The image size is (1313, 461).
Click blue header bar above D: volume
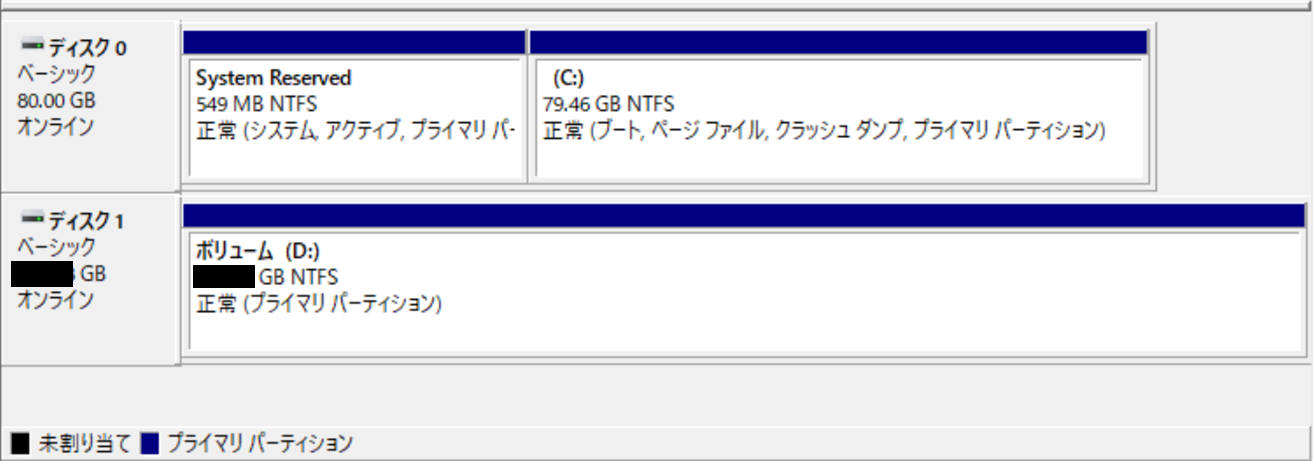coord(744,215)
